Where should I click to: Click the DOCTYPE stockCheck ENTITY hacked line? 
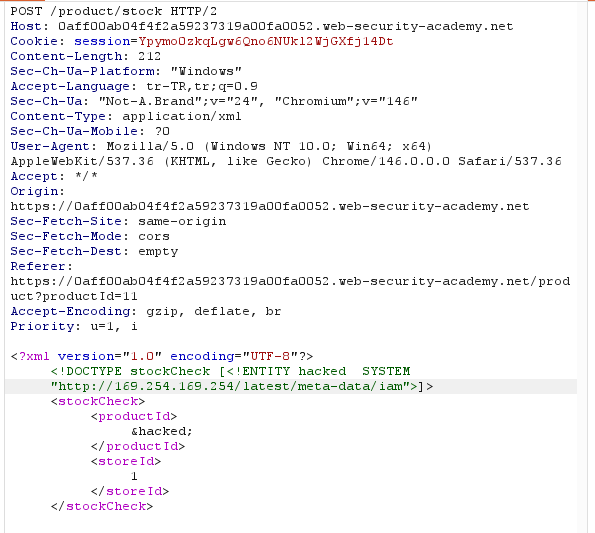coord(230,371)
